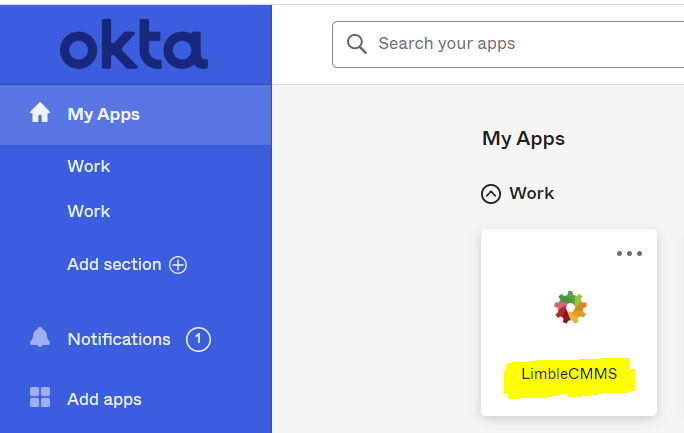Open Notifications from the sidebar
This screenshot has height=433, width=684.
point(119,339)
